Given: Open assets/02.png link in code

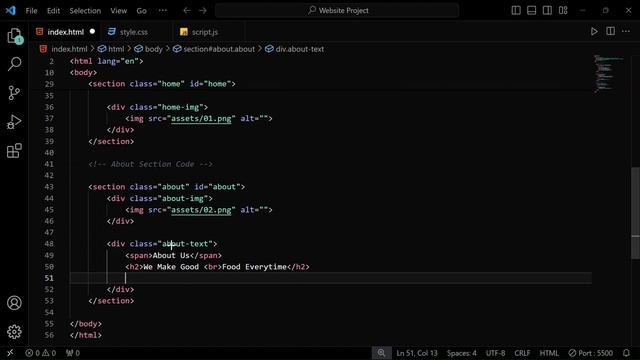Looking at the screenshot, I should pyautogui.click(x=201, y=210).
